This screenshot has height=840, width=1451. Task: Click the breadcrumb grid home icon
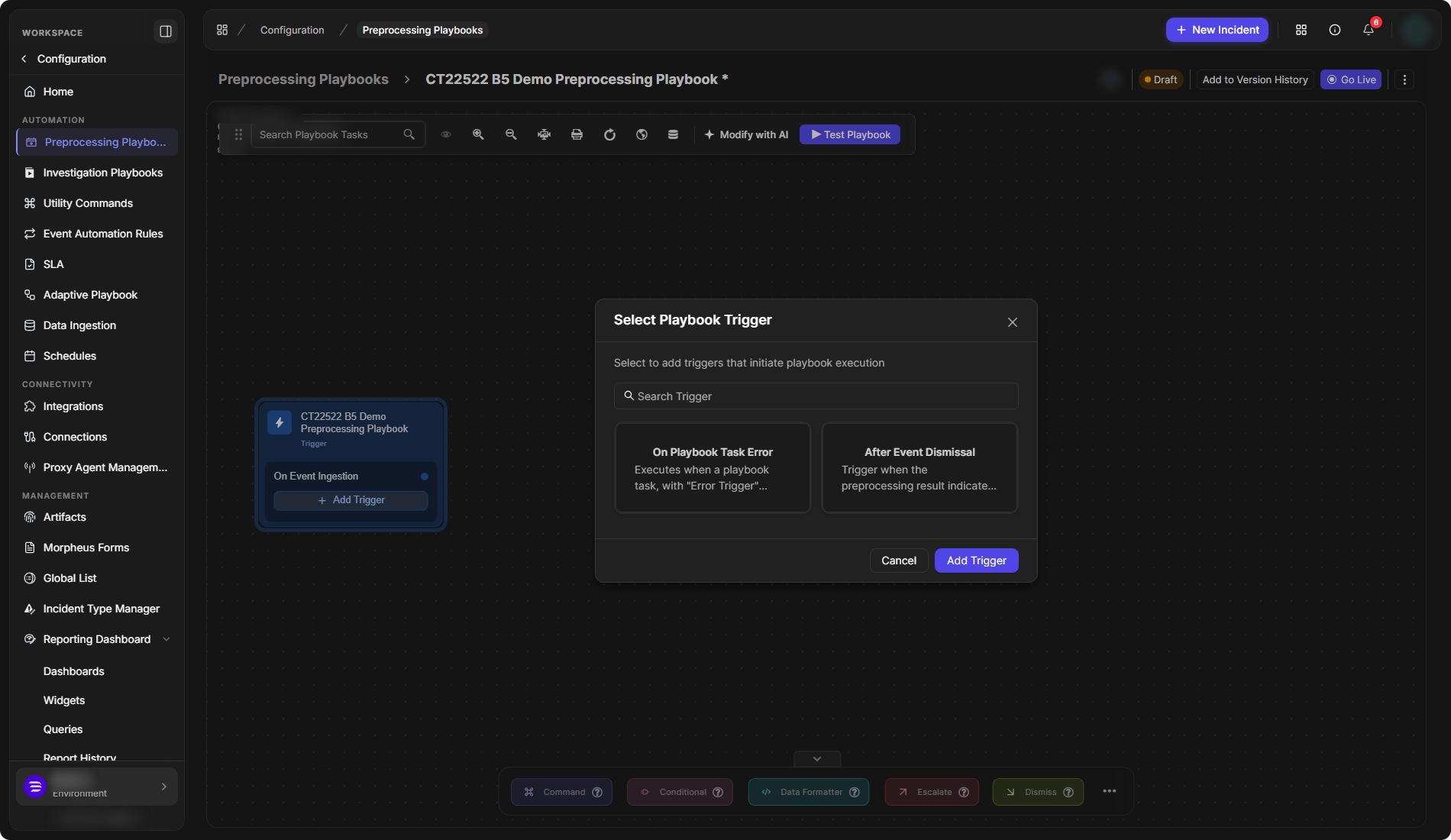222,30
